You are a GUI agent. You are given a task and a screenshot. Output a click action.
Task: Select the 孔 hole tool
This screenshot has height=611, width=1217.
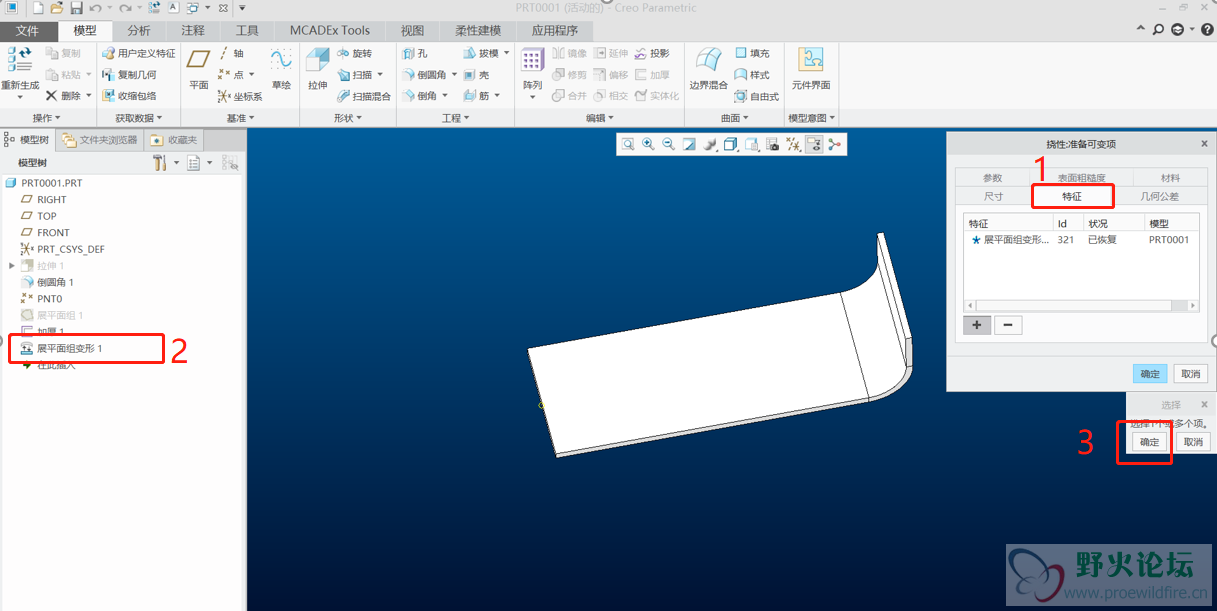click(x=415, y=53)
